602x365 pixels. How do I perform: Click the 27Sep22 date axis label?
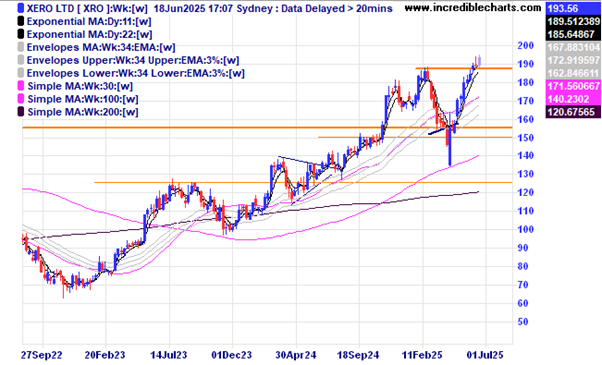41,355
